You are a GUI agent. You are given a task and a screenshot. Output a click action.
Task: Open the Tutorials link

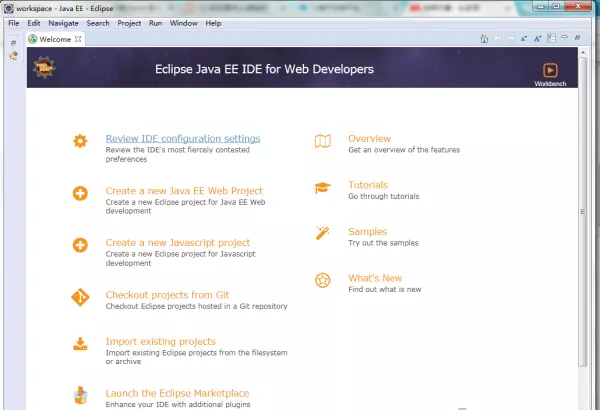tap(368, 185)
